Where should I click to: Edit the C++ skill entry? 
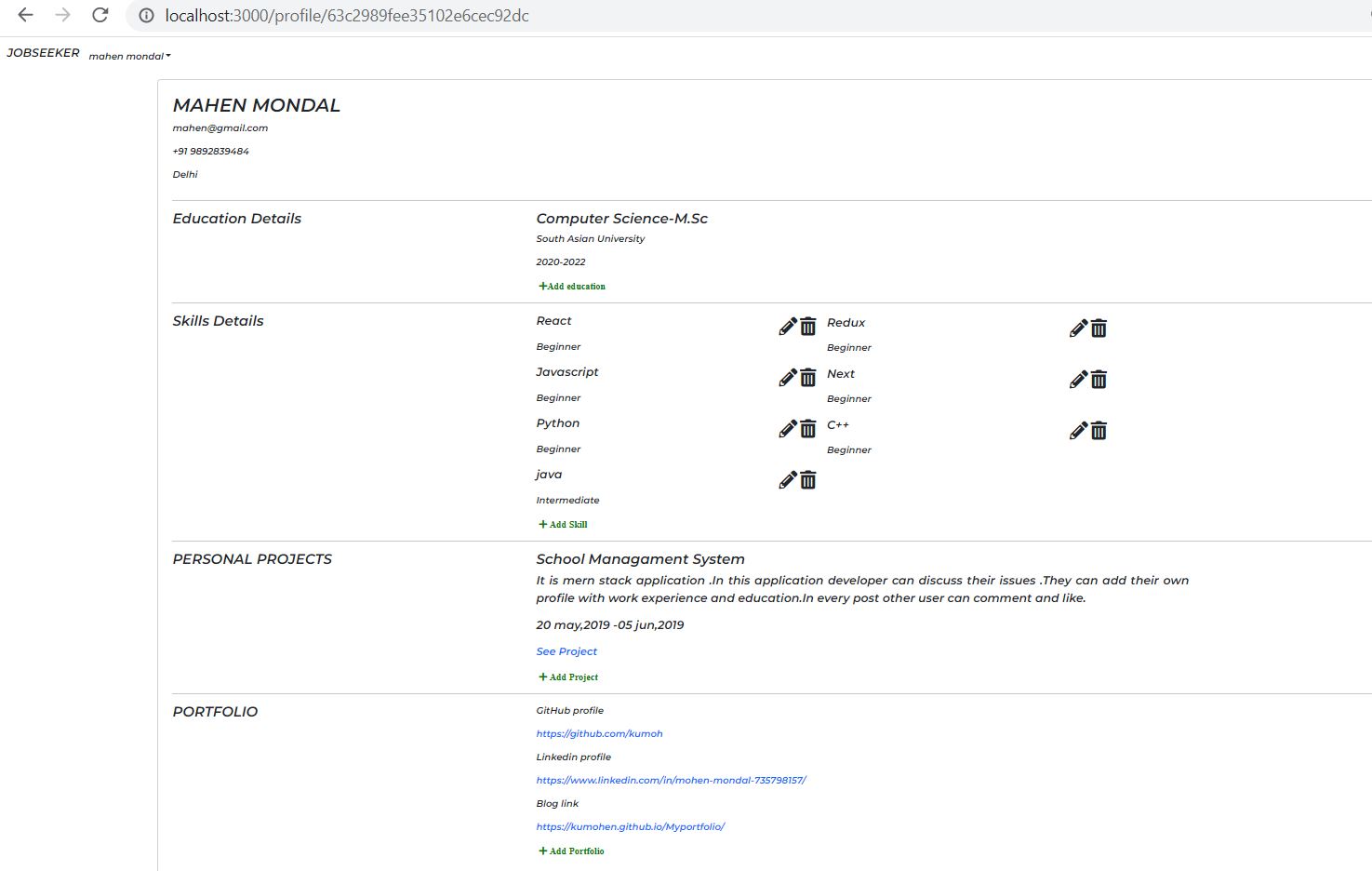1077,431
